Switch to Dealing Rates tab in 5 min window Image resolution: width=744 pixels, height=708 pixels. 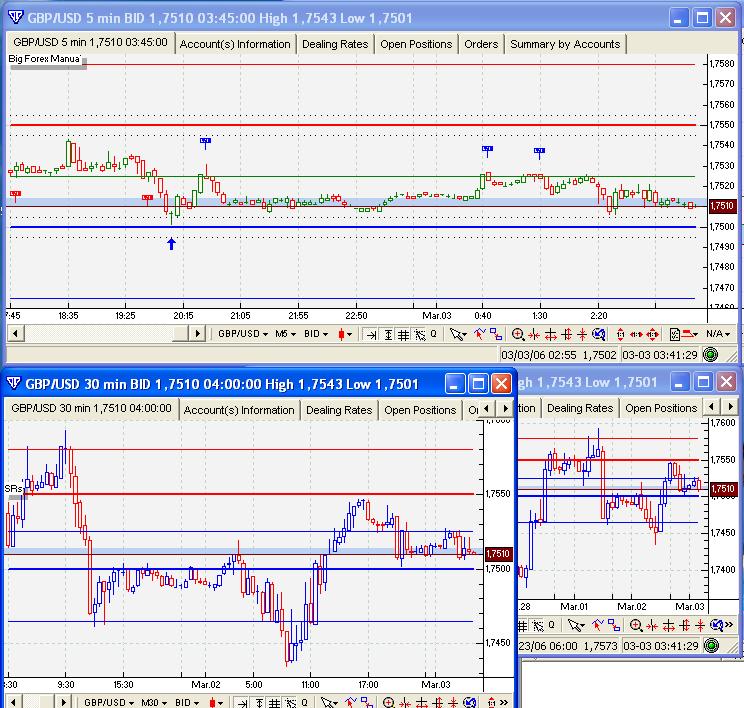pyautogui.click(x=338, y=44)
